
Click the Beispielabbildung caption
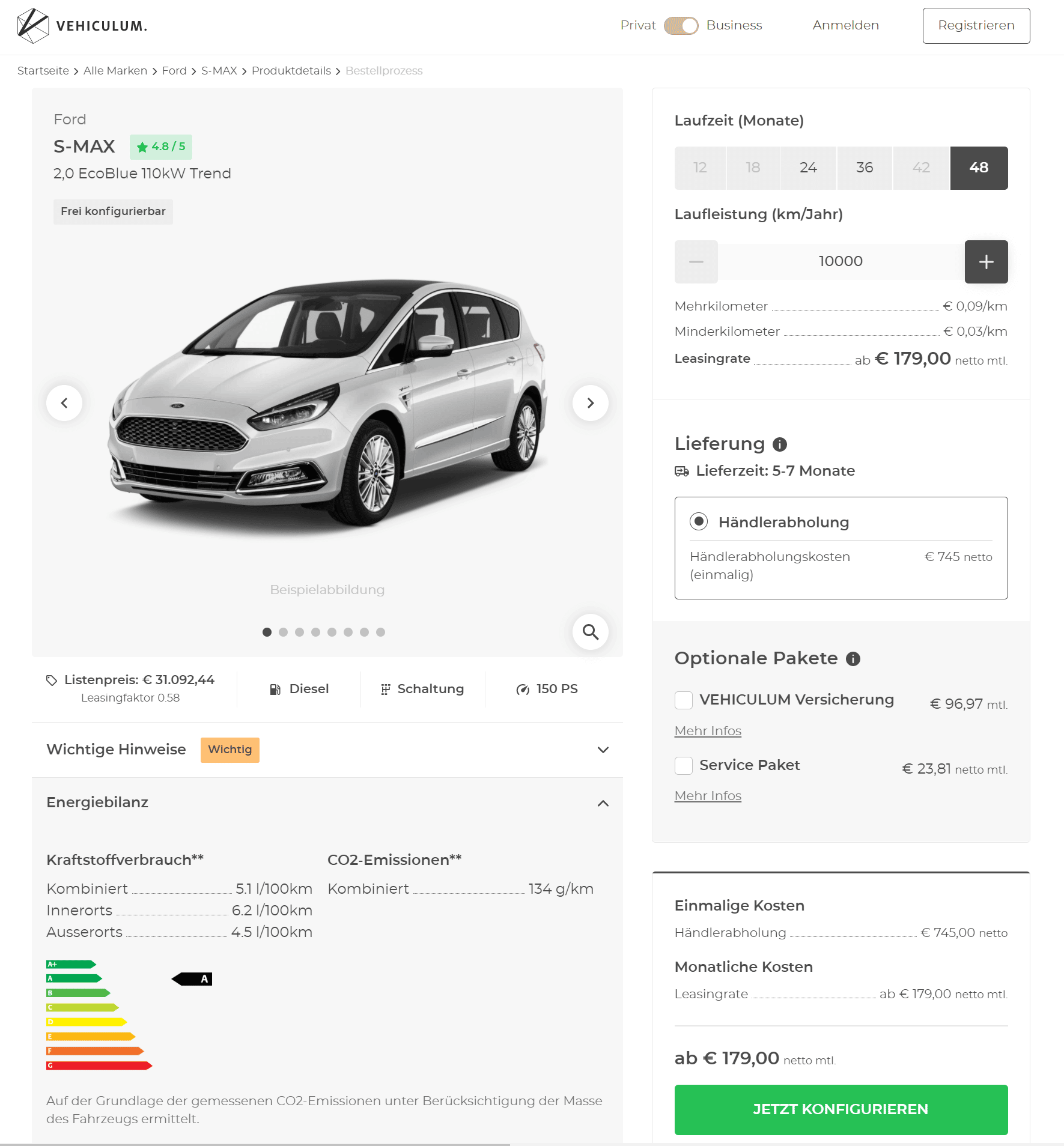pyautogui.click(x=327, y=590)
